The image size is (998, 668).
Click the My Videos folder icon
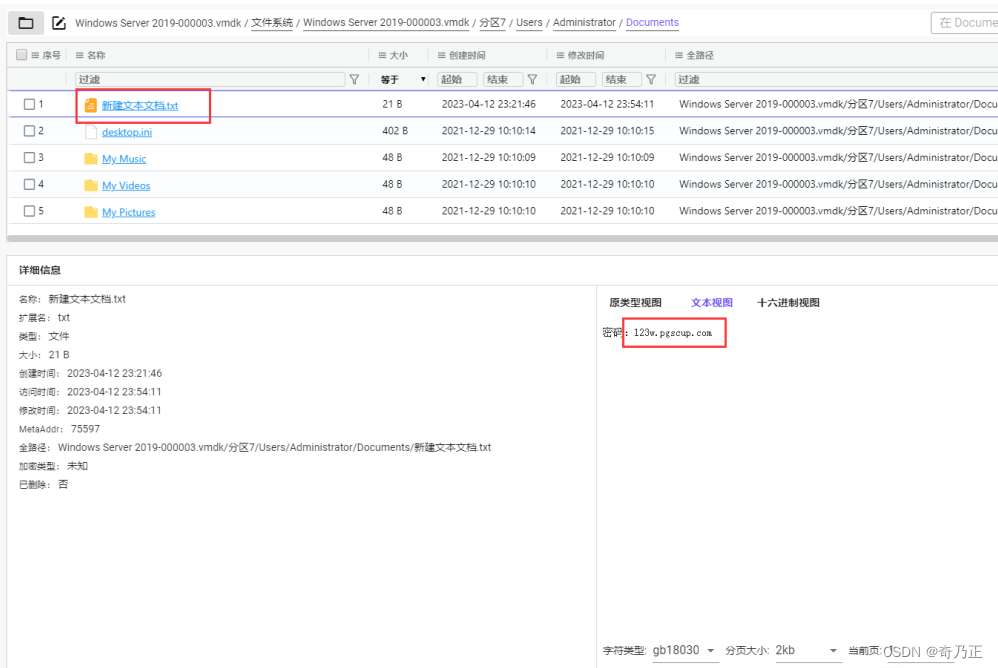[x=91, y=185]
